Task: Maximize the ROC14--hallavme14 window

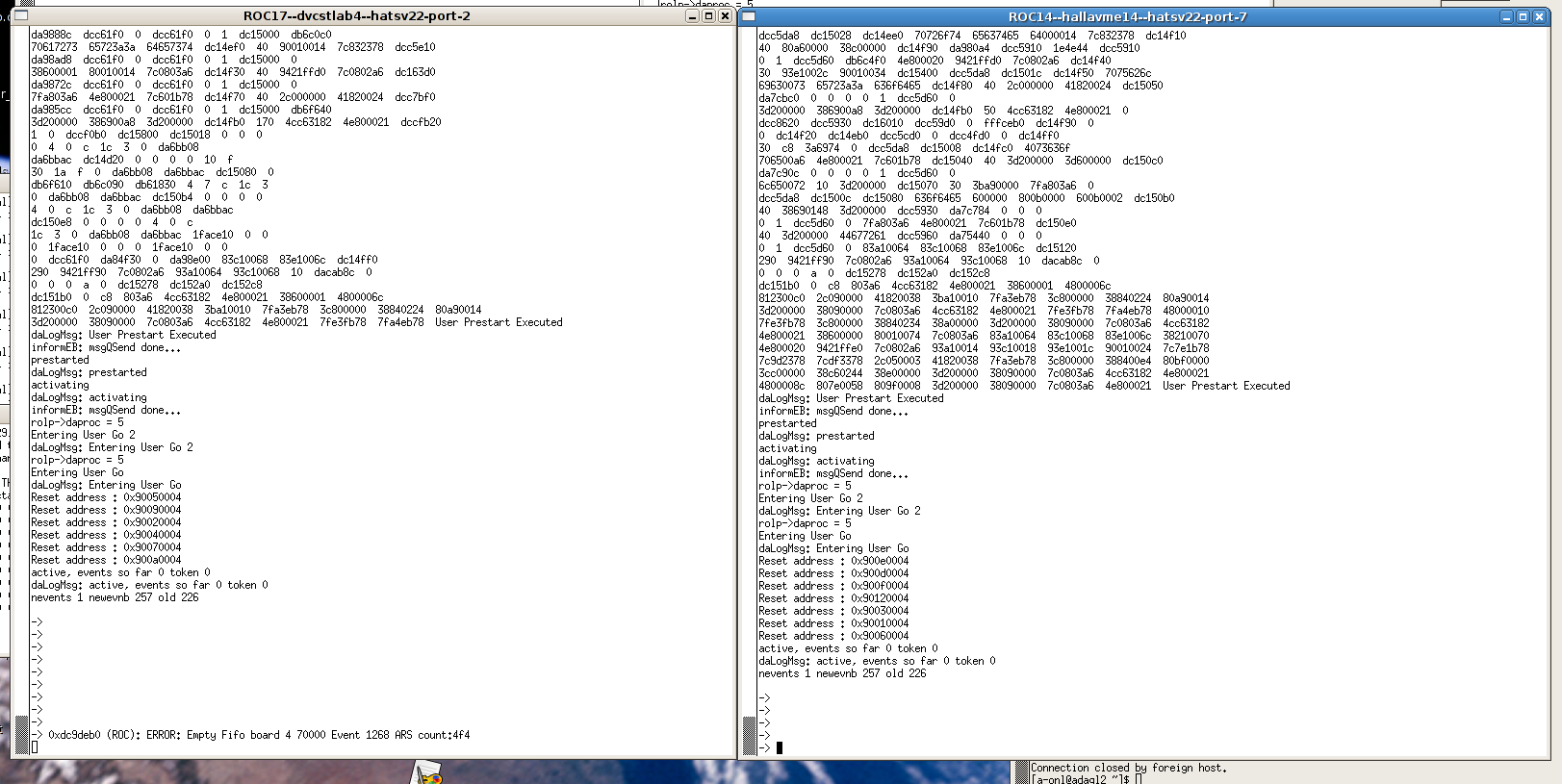Action: pos(1524,17)
